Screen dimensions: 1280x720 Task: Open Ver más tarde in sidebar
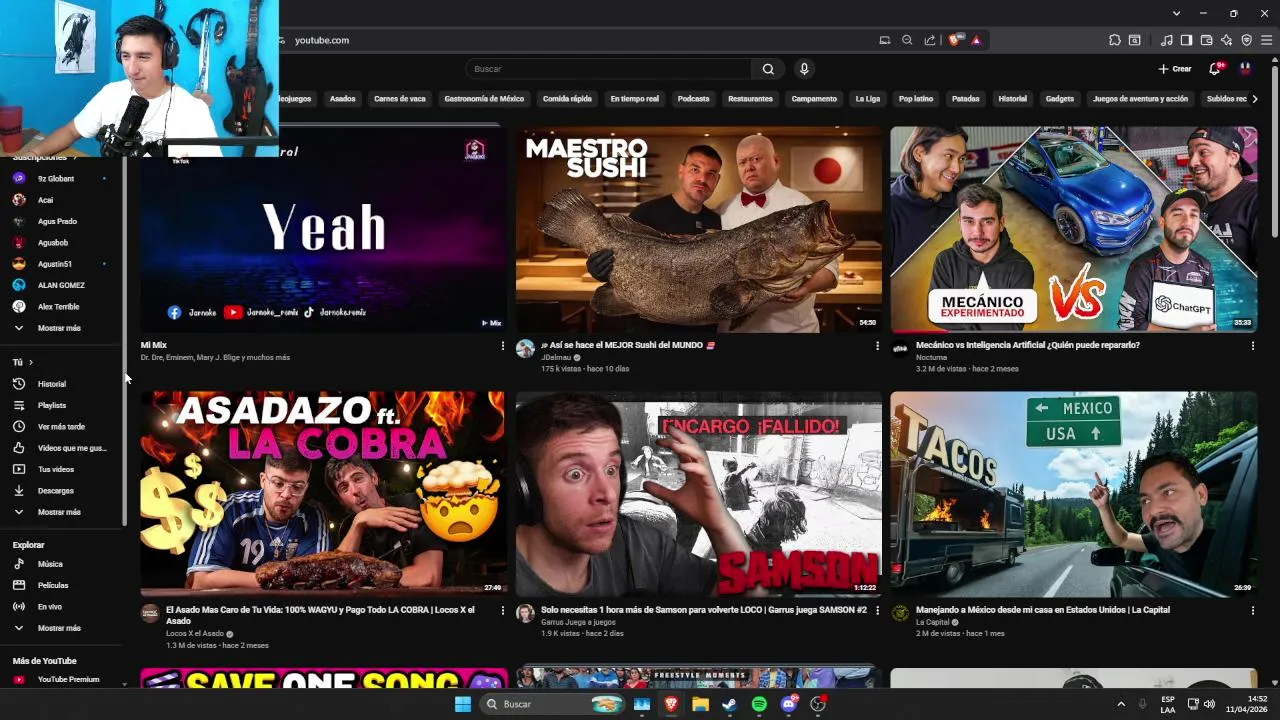click(60, 427)
